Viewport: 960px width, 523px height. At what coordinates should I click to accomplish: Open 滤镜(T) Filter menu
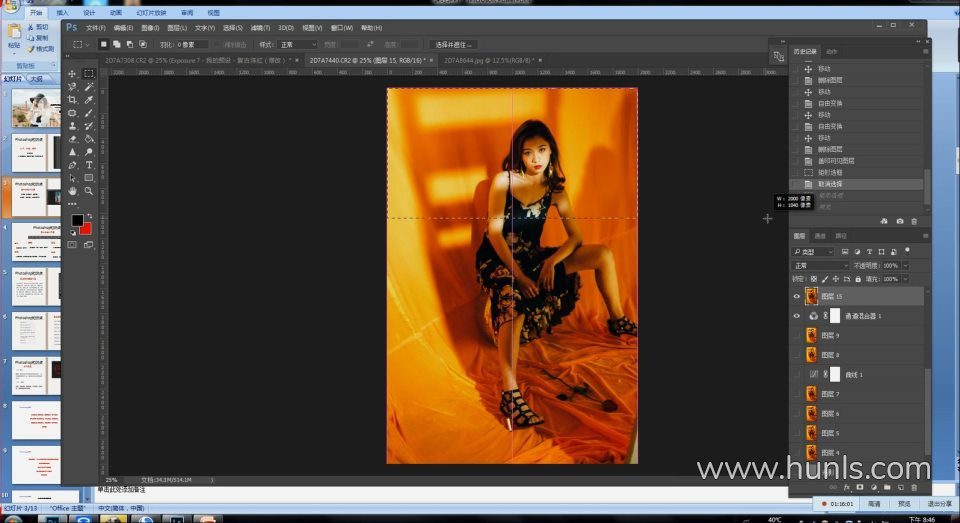tap(260, 28)
